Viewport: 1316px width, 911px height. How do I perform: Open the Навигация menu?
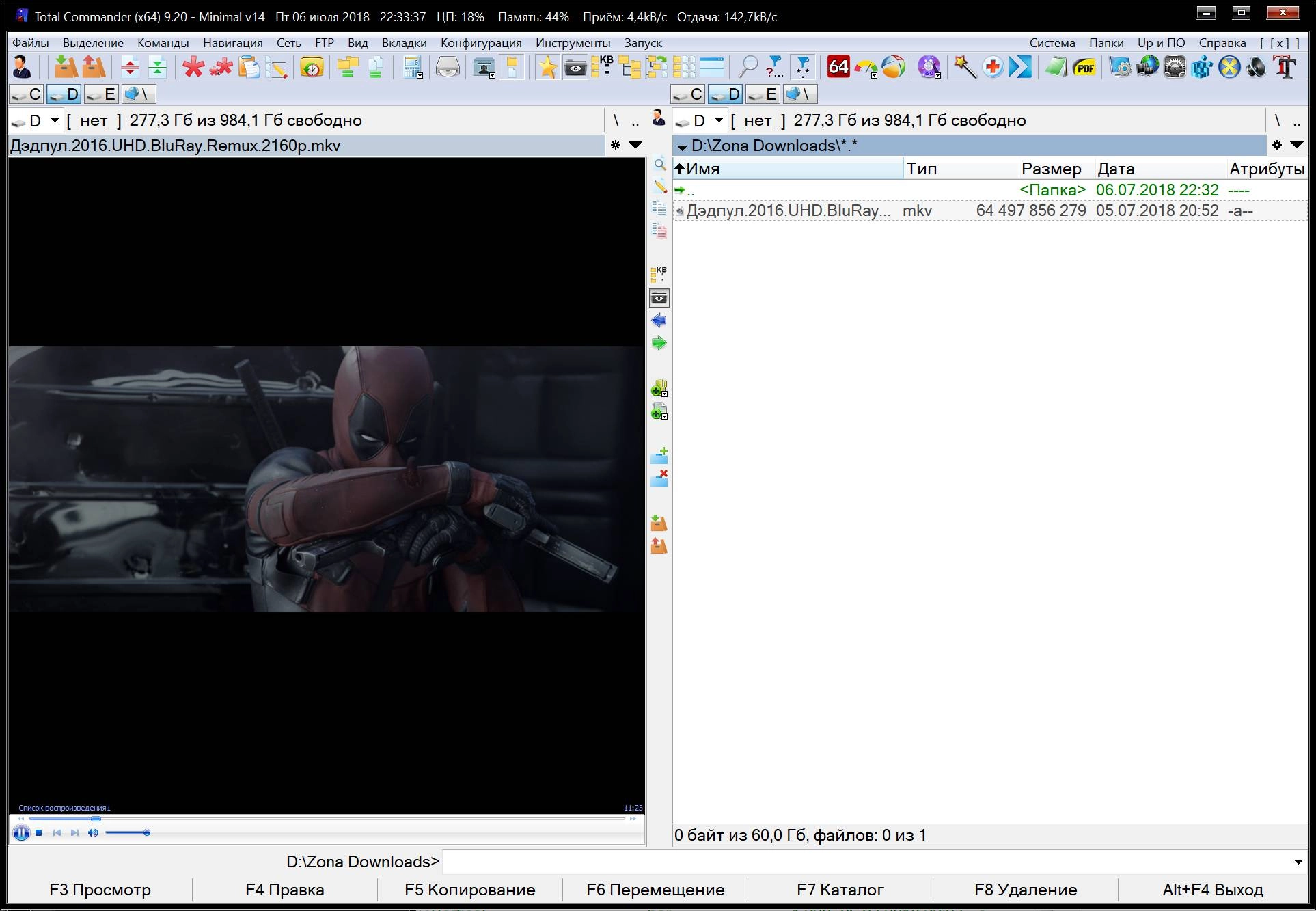coord(232,42)
